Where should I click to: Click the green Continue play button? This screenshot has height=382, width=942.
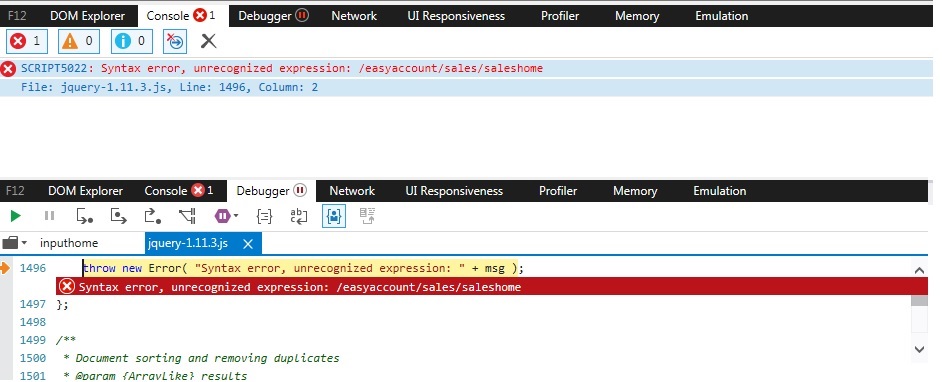16,216
